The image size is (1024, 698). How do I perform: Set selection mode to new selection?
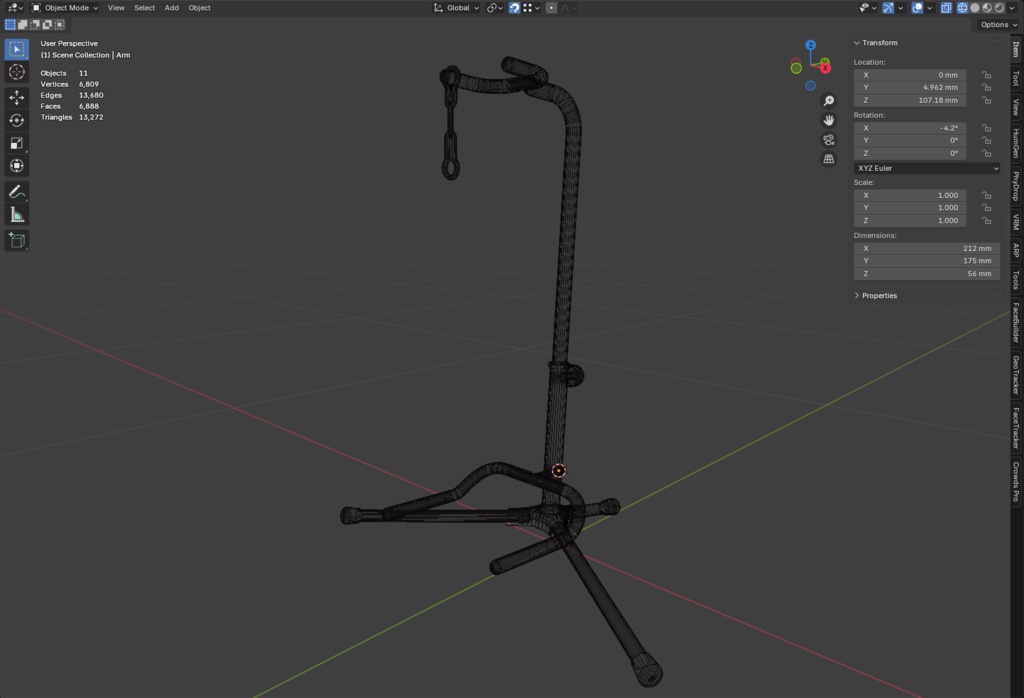(x=10, y=25)
